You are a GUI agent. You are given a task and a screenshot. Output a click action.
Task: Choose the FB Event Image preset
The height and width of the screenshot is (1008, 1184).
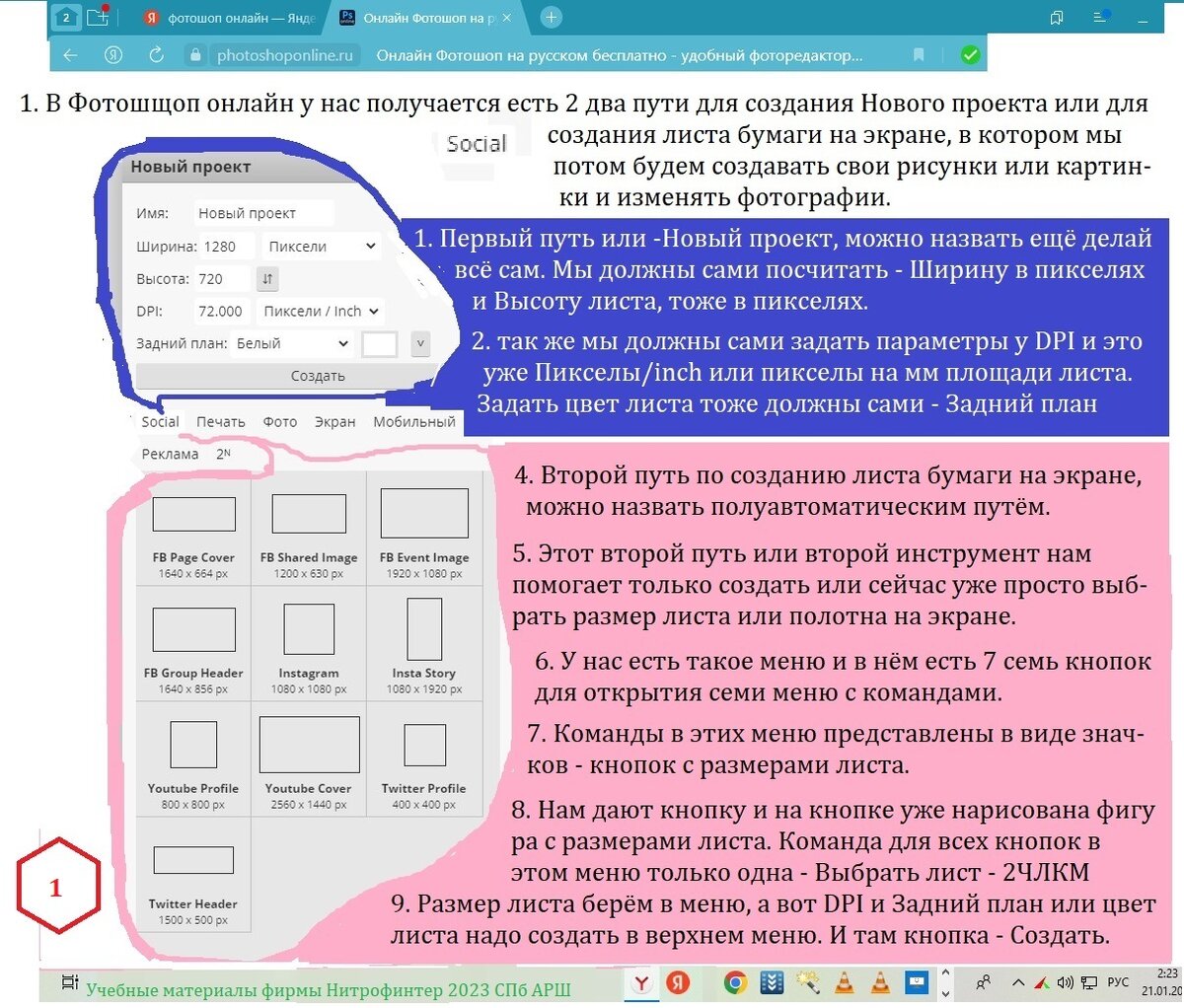tap(424, 528)
